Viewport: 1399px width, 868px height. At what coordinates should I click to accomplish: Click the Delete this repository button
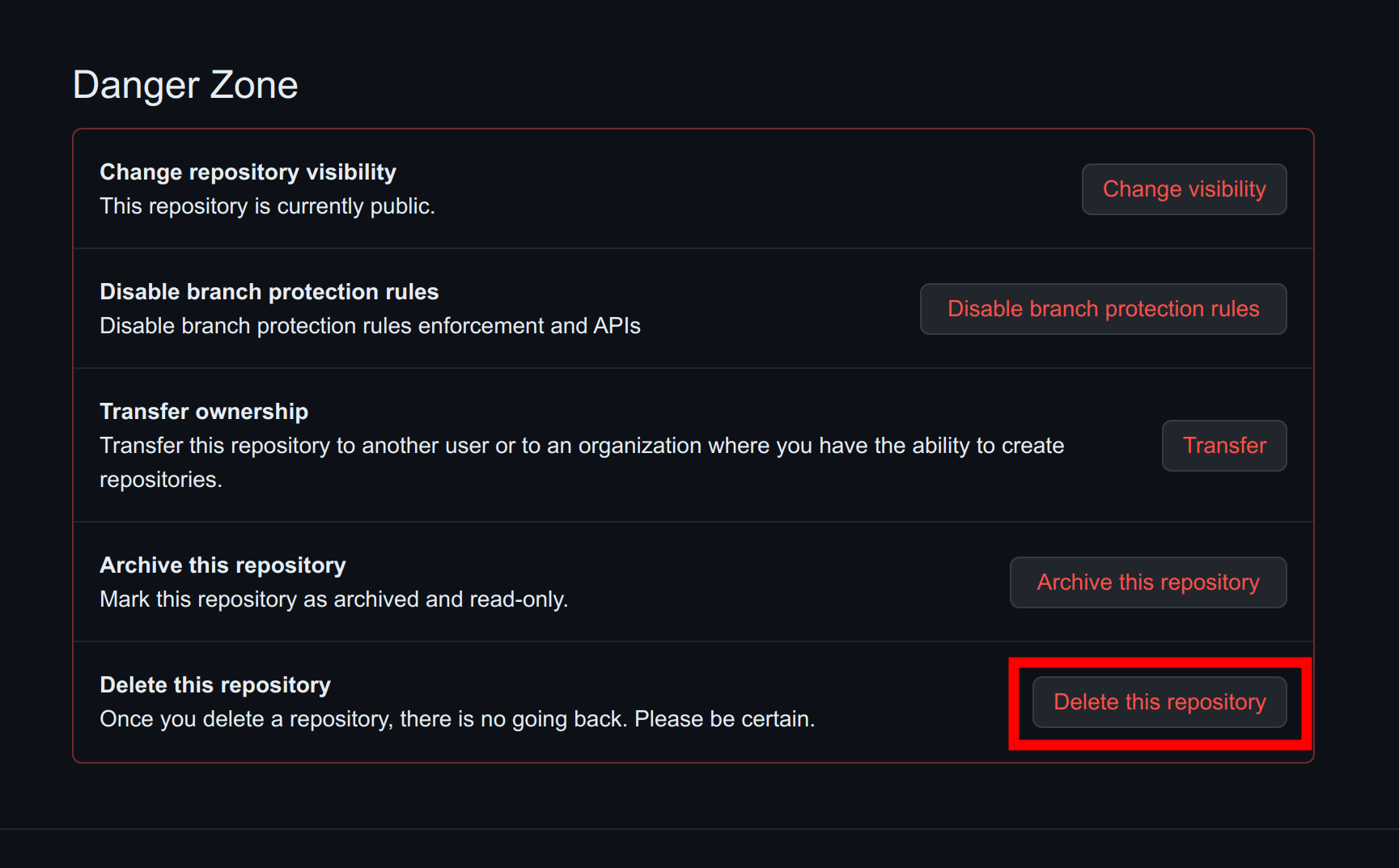click(1159, 702)
